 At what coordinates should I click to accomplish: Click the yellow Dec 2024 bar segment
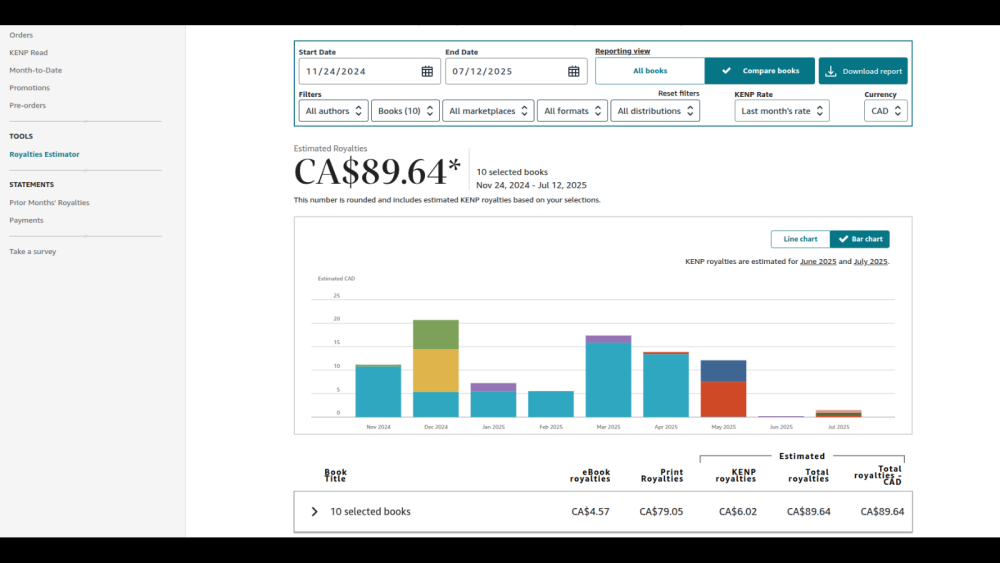(x=436, y=370)
